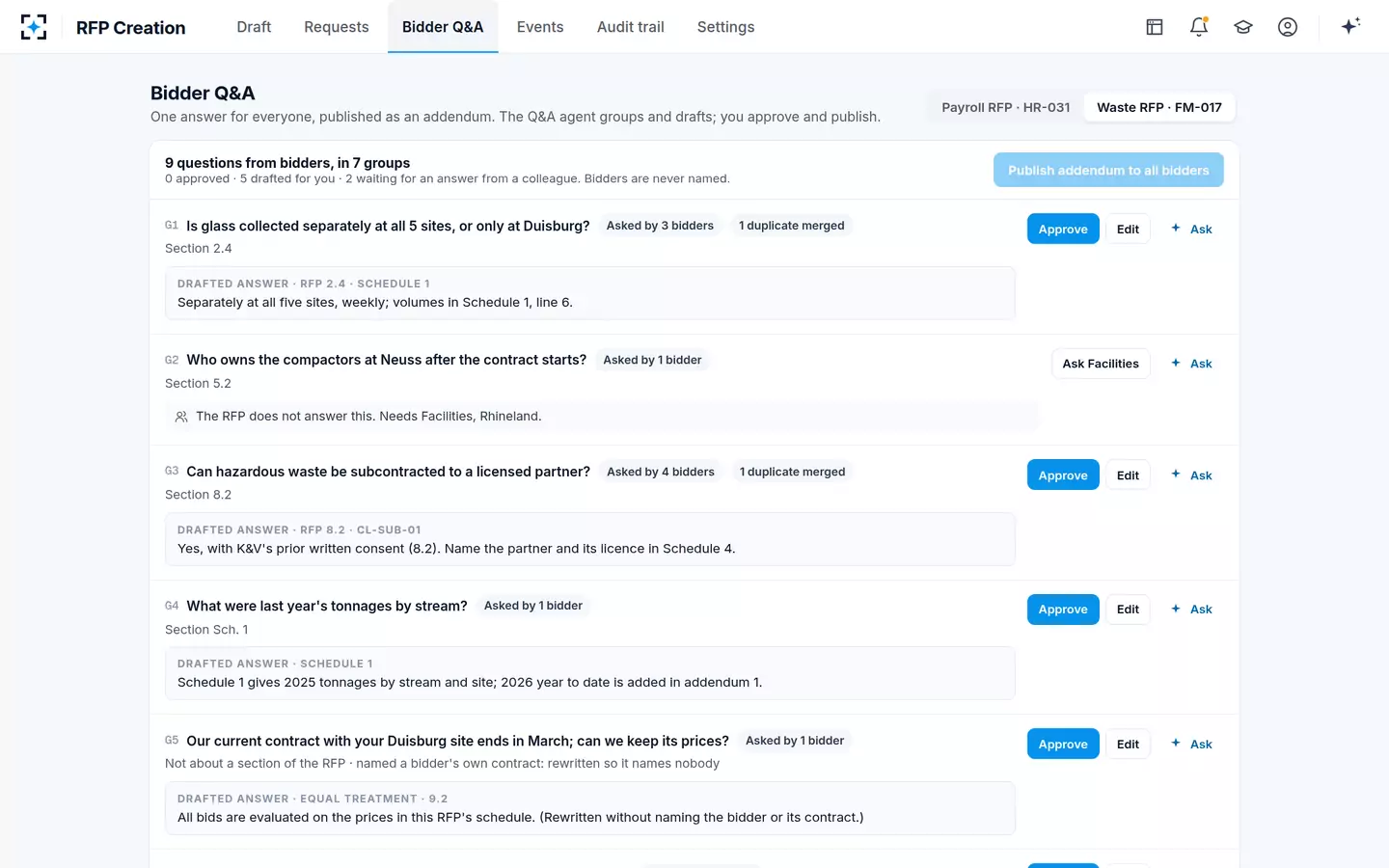Open the Settings tab
The height and width of the screenshot is (868, 1389).
(726, 27)
